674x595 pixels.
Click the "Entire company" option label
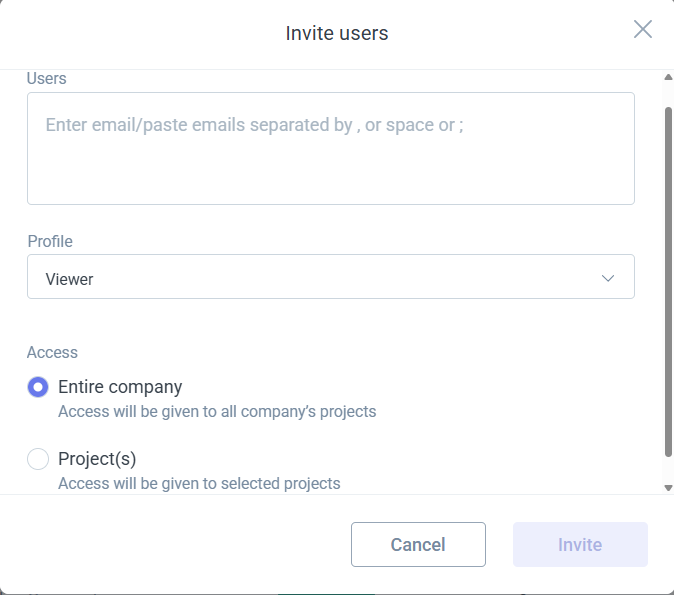(120, 387)
